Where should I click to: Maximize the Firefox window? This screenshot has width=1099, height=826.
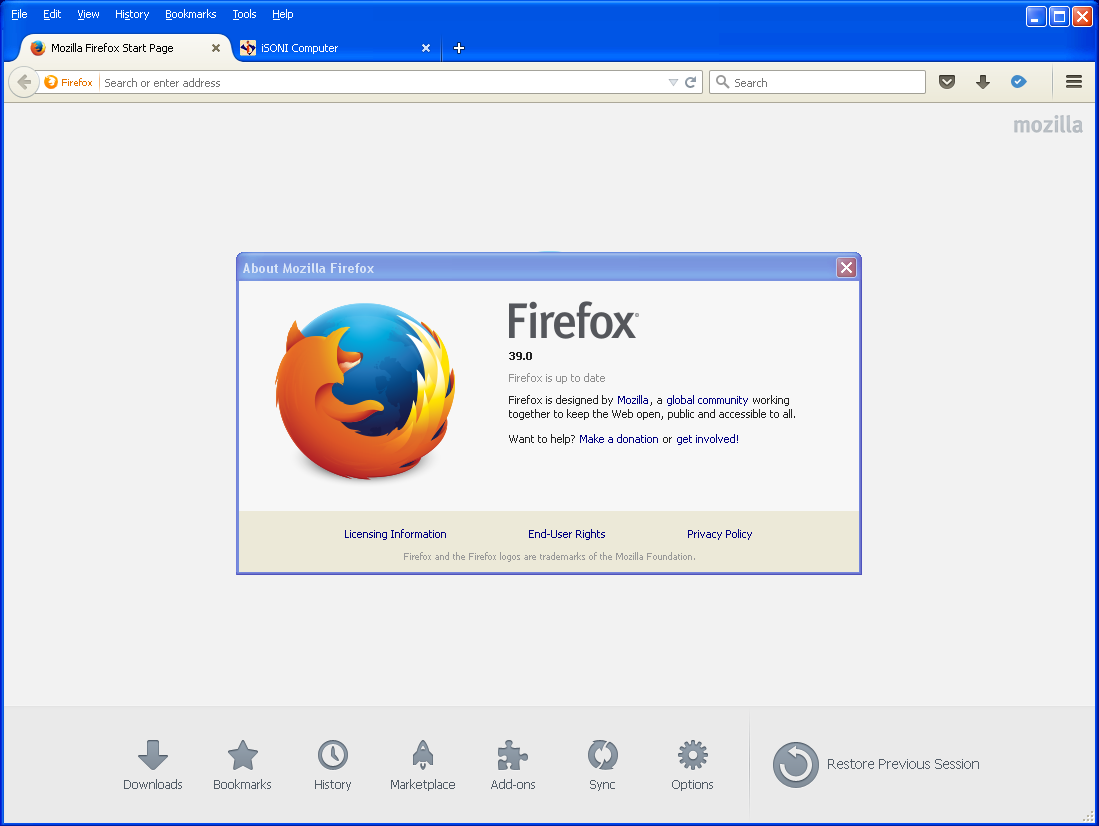tap(1059, 16)
